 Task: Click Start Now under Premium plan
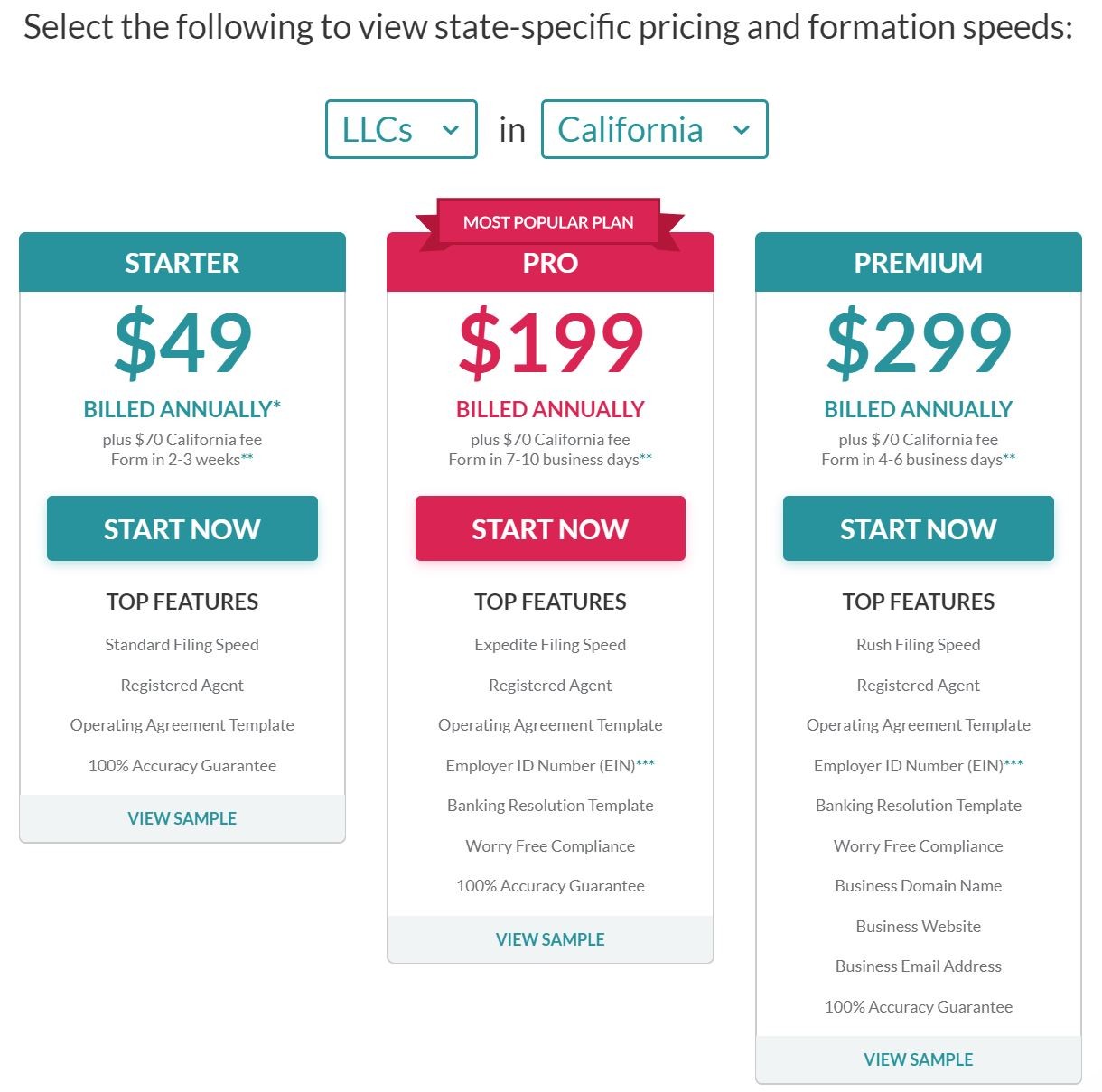point(918,528)
